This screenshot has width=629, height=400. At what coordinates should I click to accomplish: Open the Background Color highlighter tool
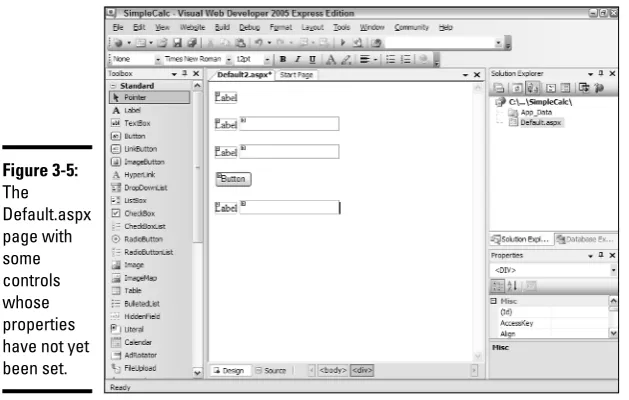346,59
